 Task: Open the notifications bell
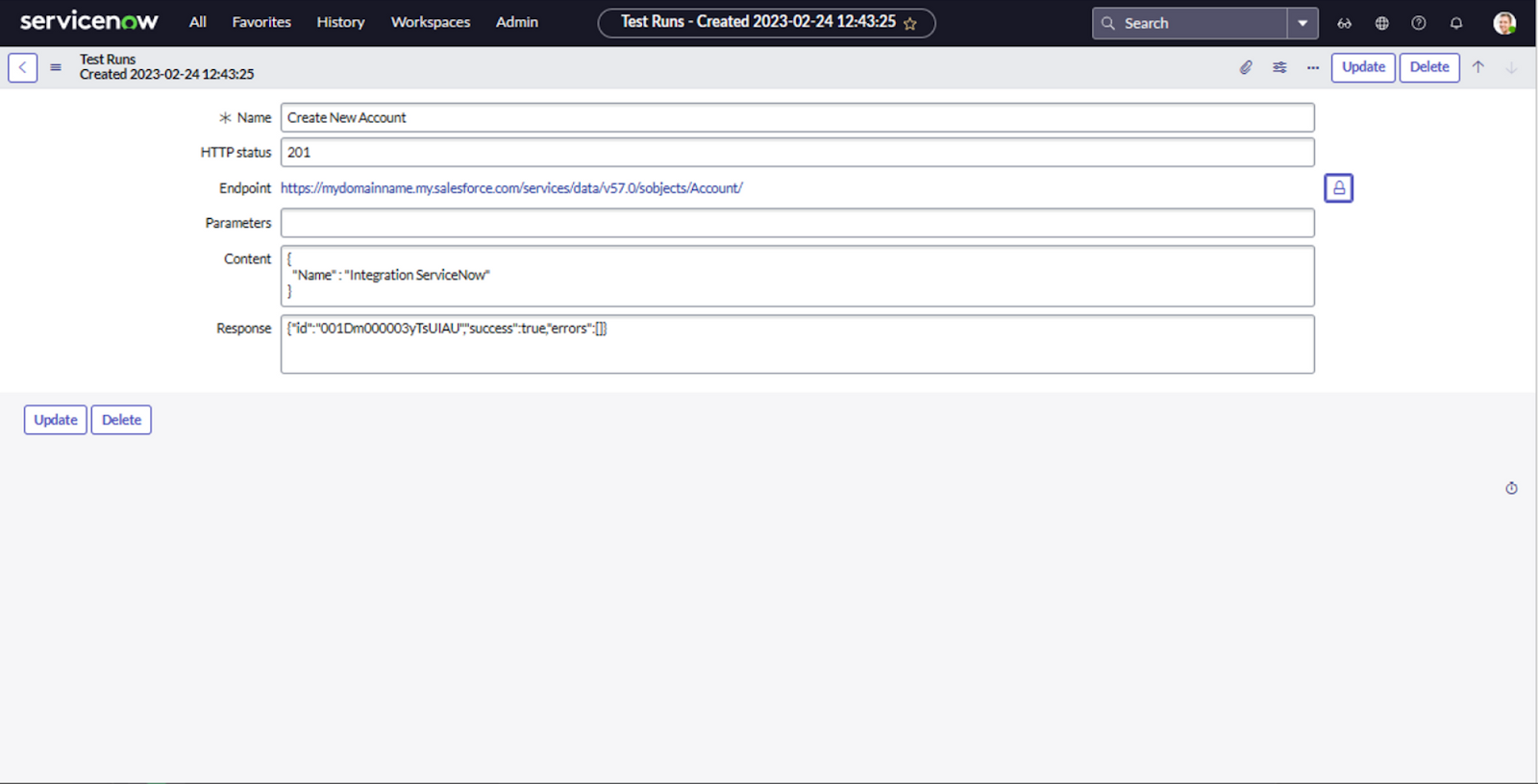pos(1456,23)
